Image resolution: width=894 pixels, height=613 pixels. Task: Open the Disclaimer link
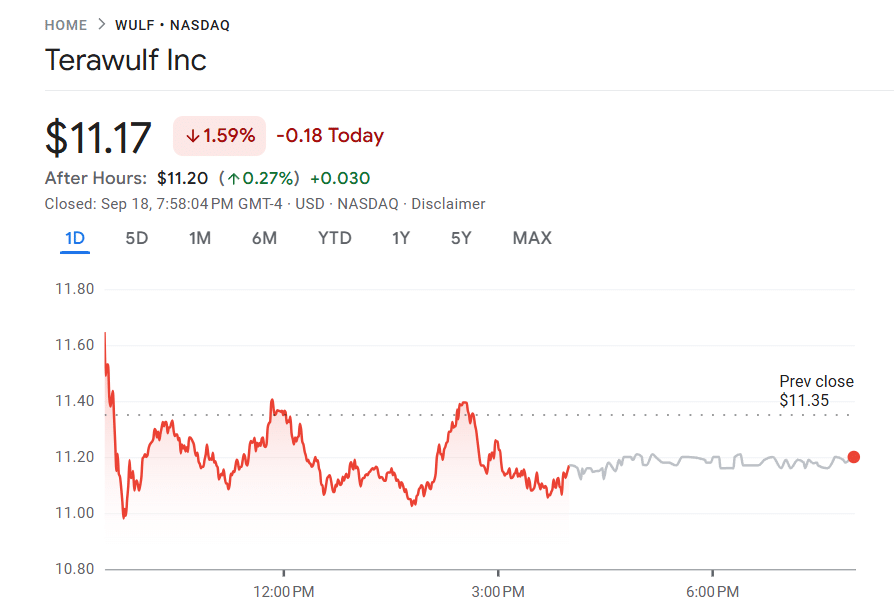click(448, 203)
